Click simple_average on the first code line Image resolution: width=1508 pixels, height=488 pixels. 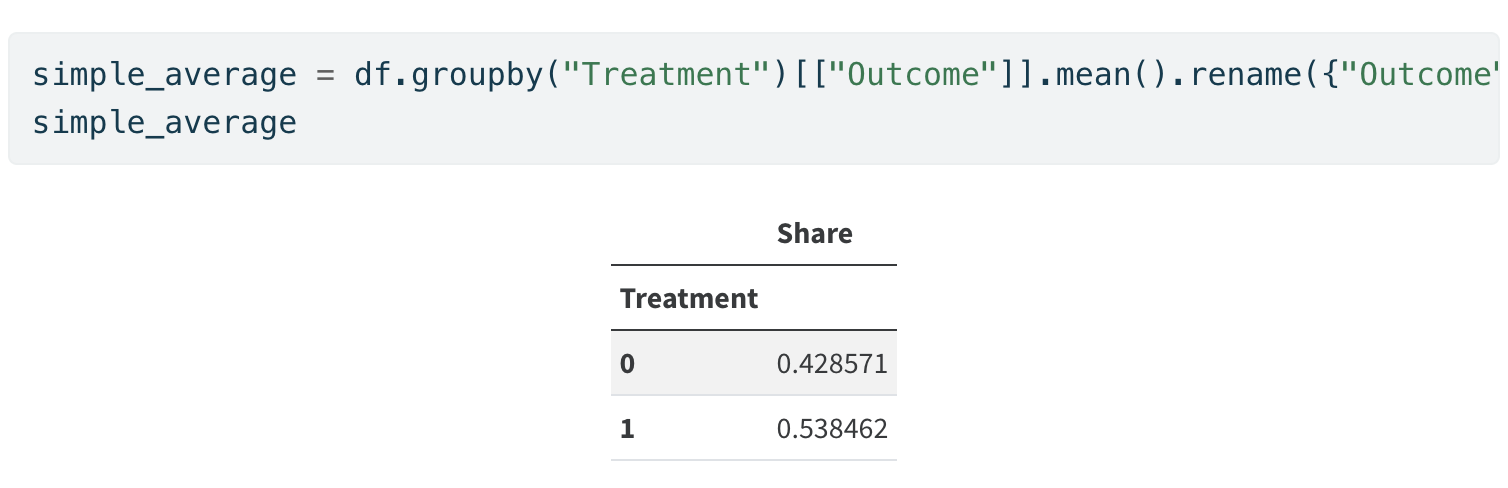coord(164,76)
